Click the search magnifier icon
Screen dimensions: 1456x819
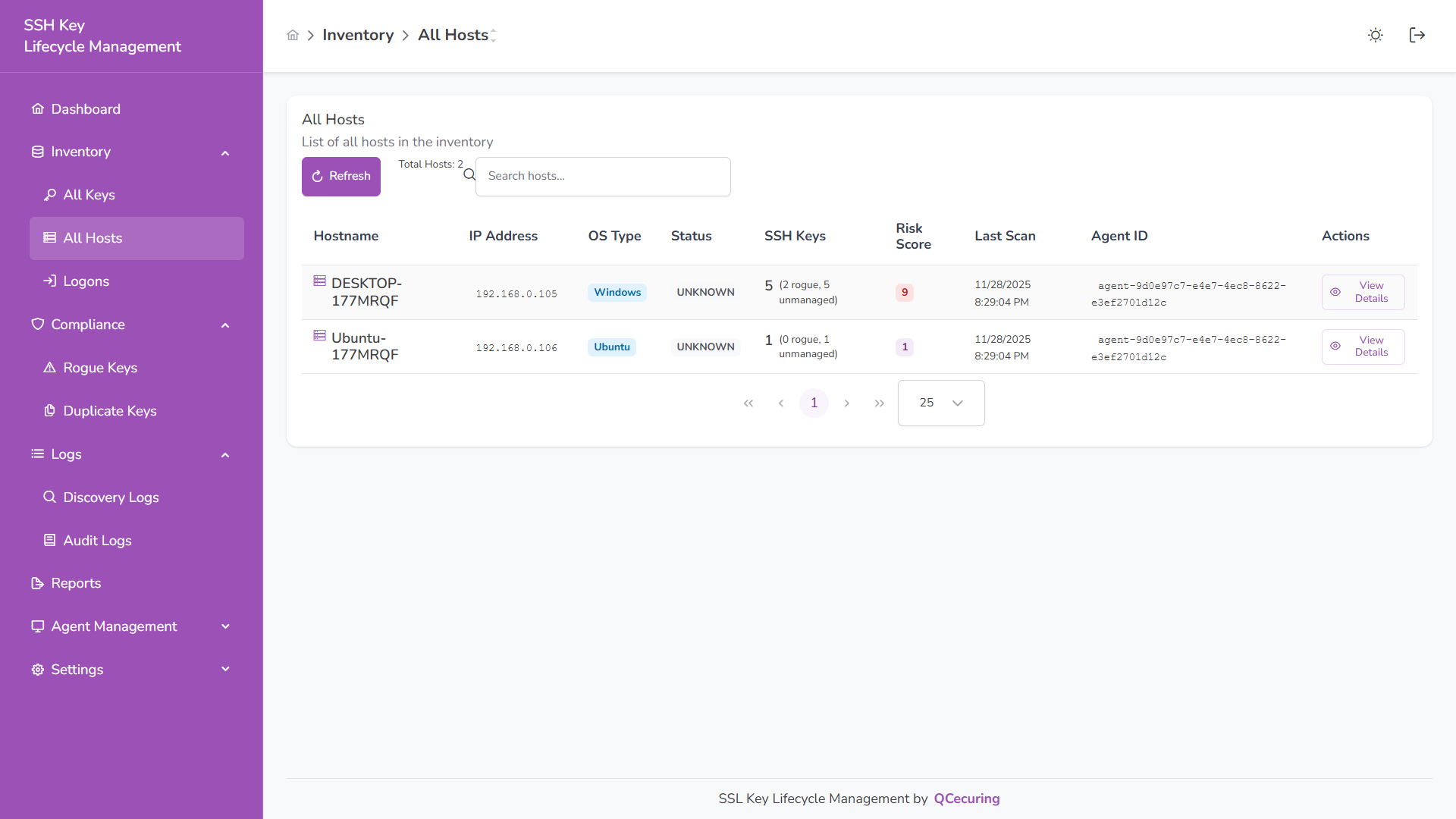pyautogui.click(x=469, y=175)
